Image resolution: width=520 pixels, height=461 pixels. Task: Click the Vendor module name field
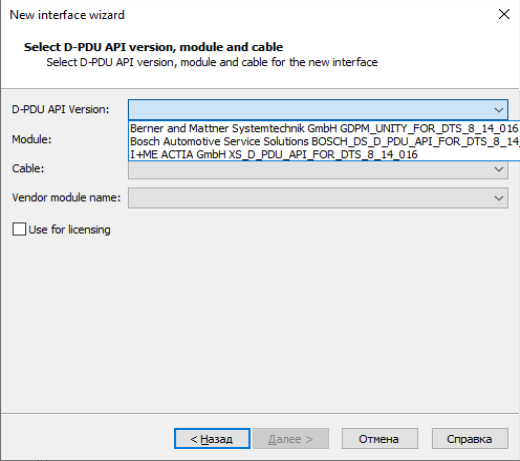coord(318,198)
